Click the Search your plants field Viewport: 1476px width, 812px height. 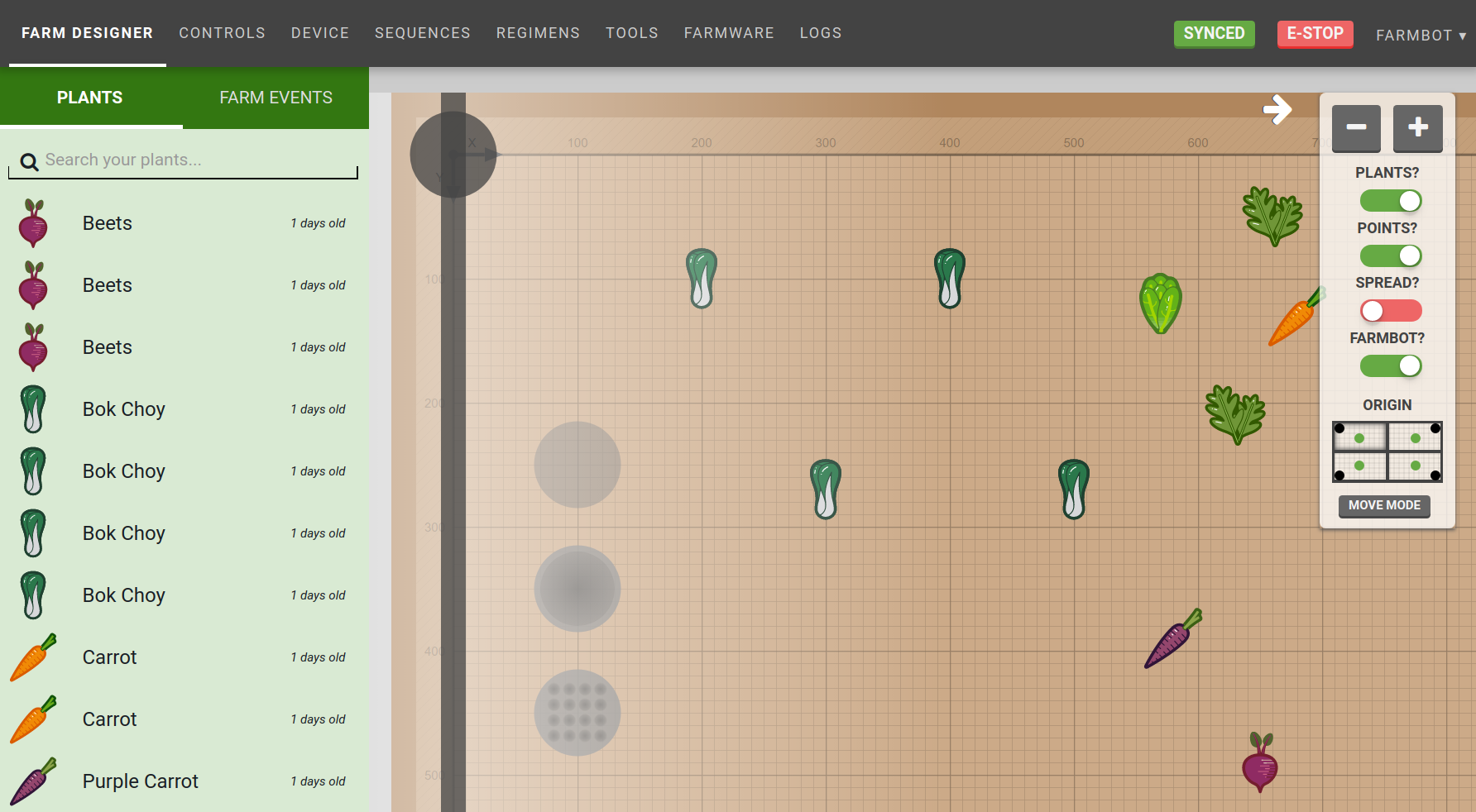(x=199, y=160)
